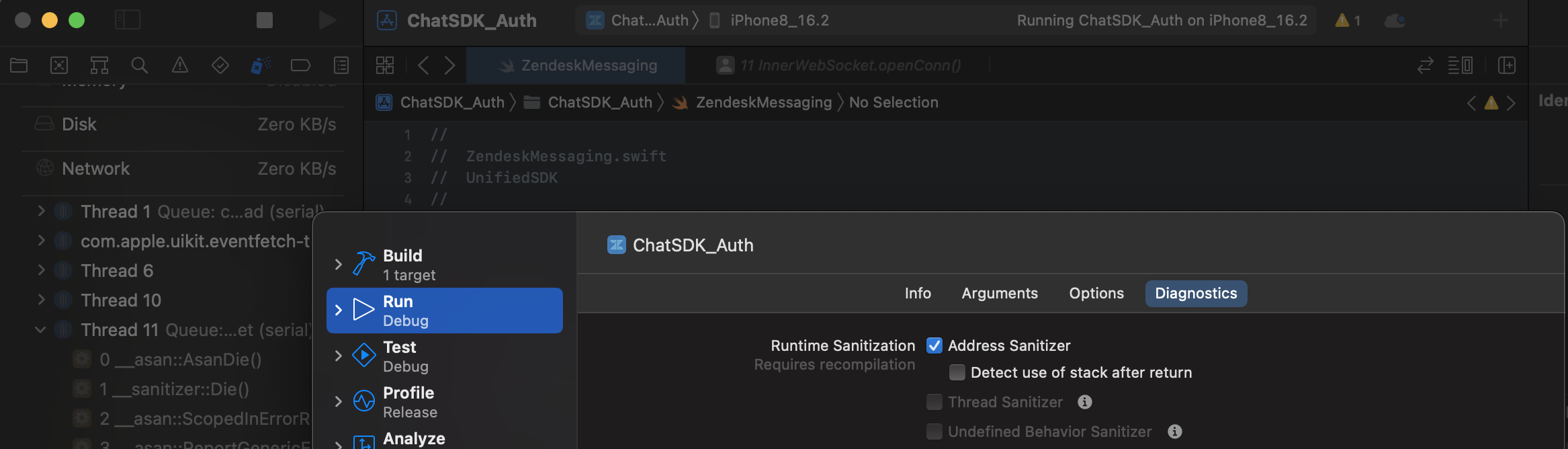1568x449 pixels.
Task: Open the Project navigator folder icon
Action: click(x=19, y=65)
